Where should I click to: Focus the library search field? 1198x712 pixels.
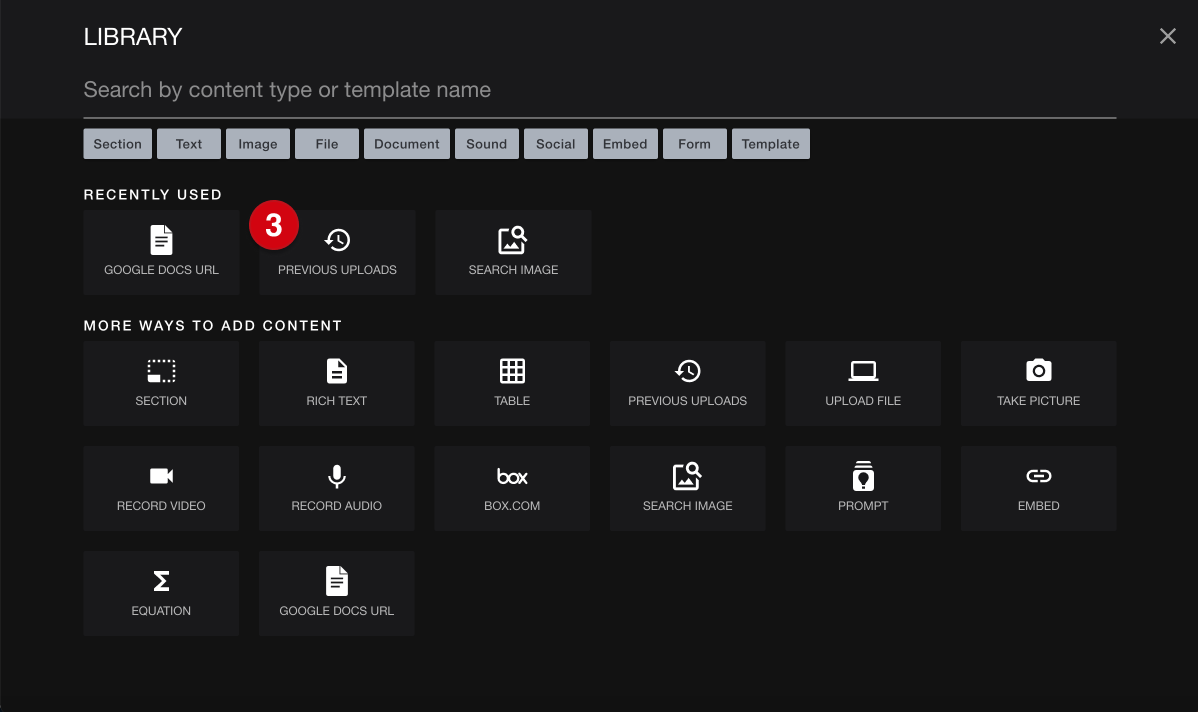pos(600,90)
